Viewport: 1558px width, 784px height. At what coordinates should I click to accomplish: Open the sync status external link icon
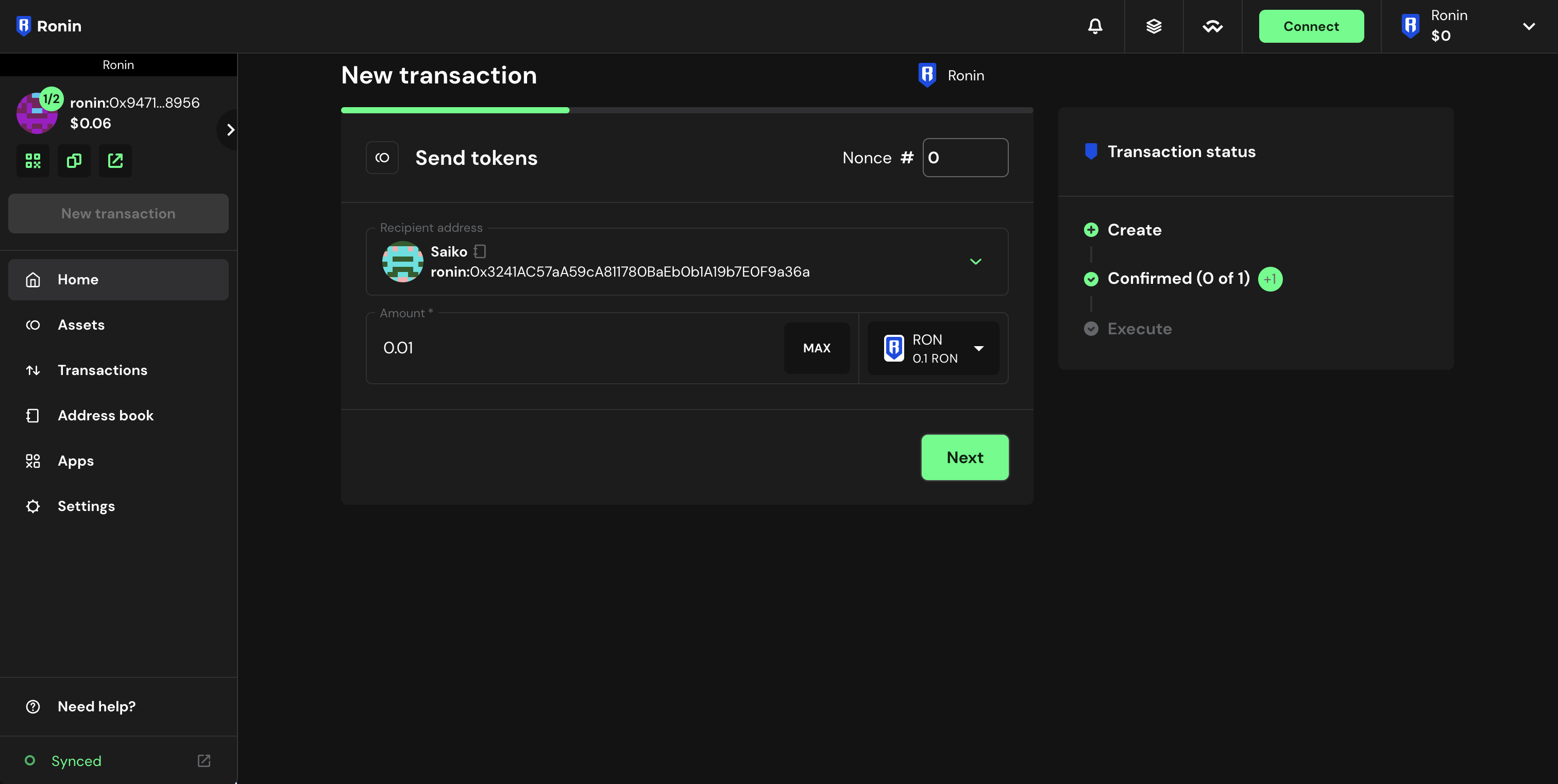204,760
